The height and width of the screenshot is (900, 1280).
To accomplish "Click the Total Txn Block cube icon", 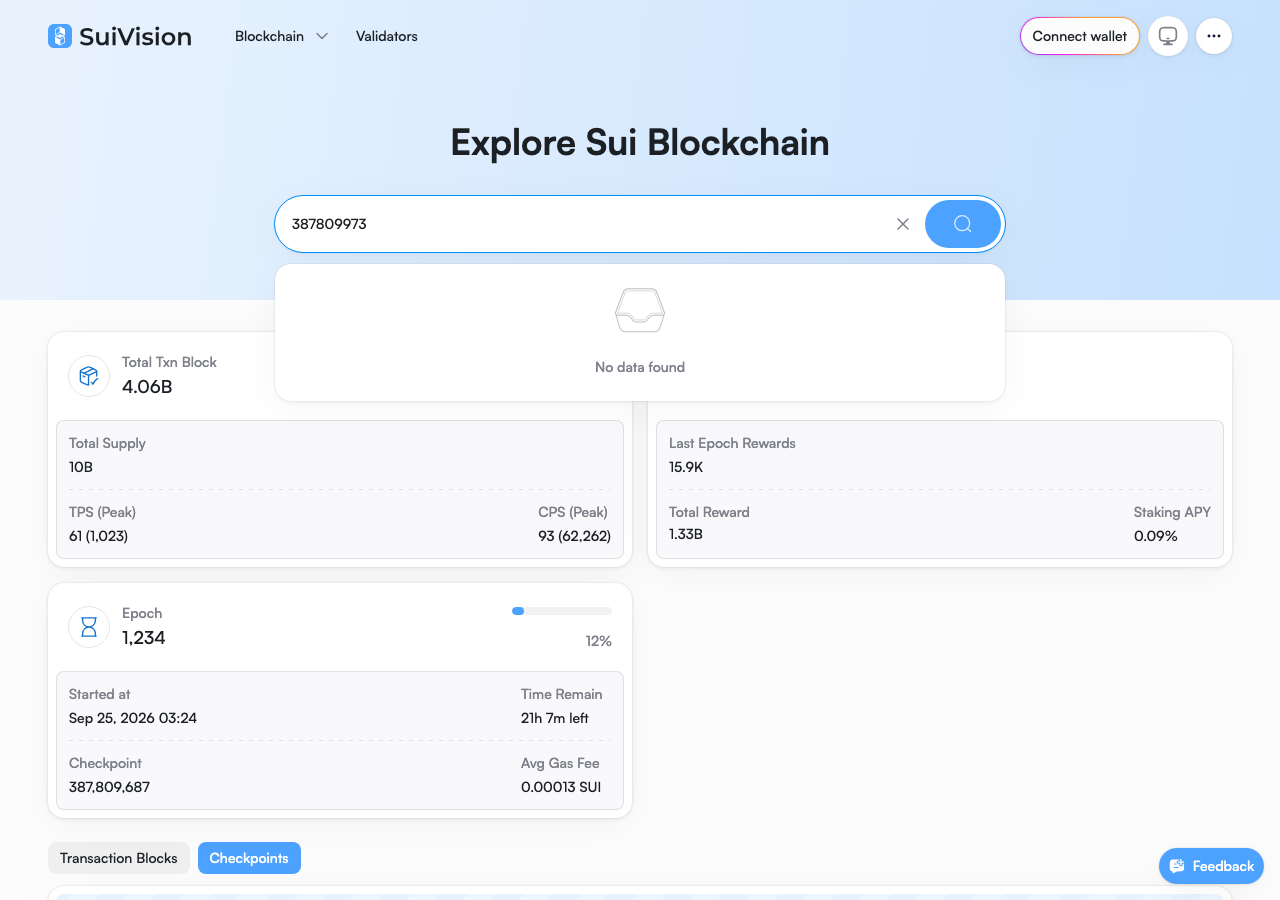I will [89, 376].
